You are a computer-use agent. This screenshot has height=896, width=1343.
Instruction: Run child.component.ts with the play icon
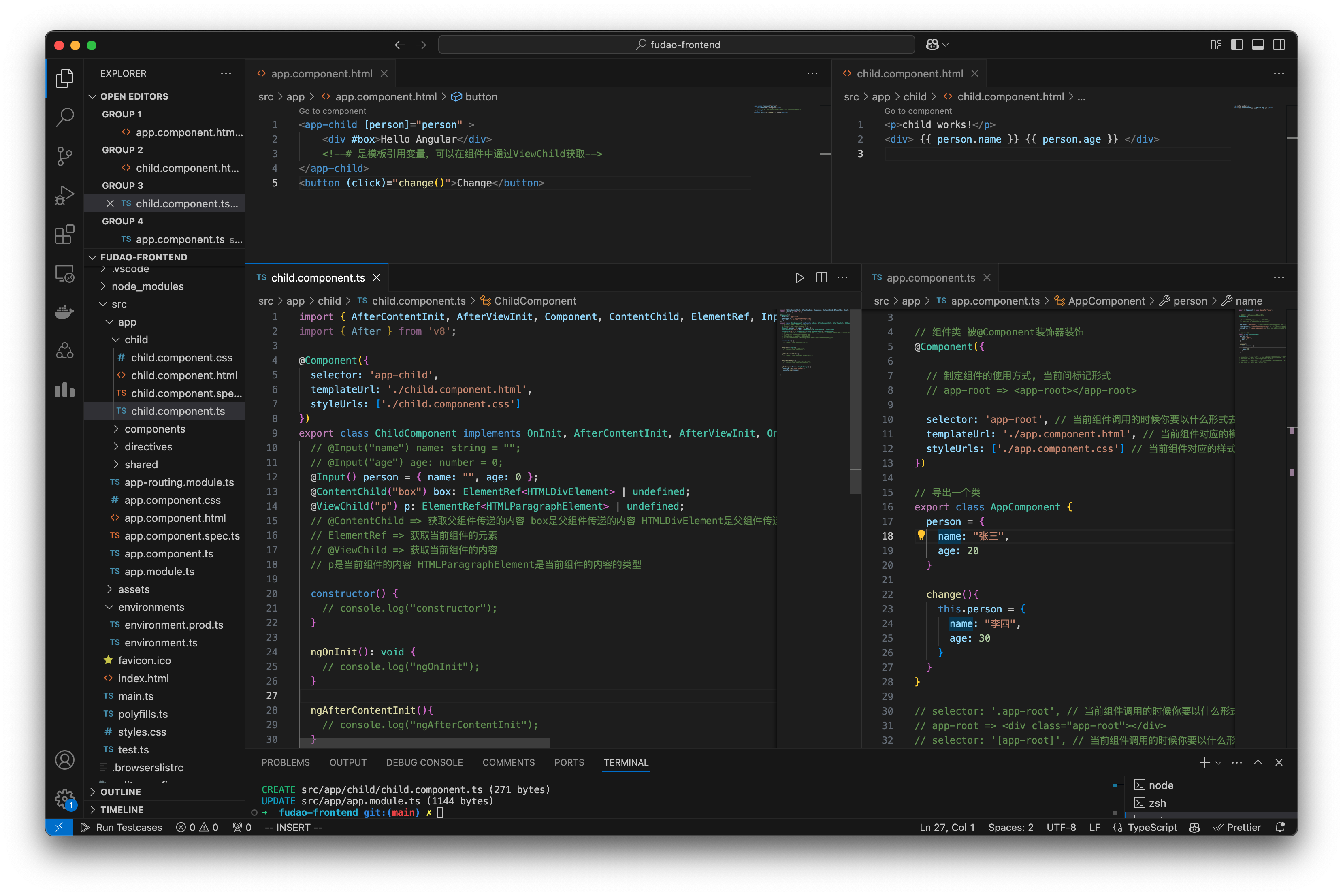coord(800,278)
